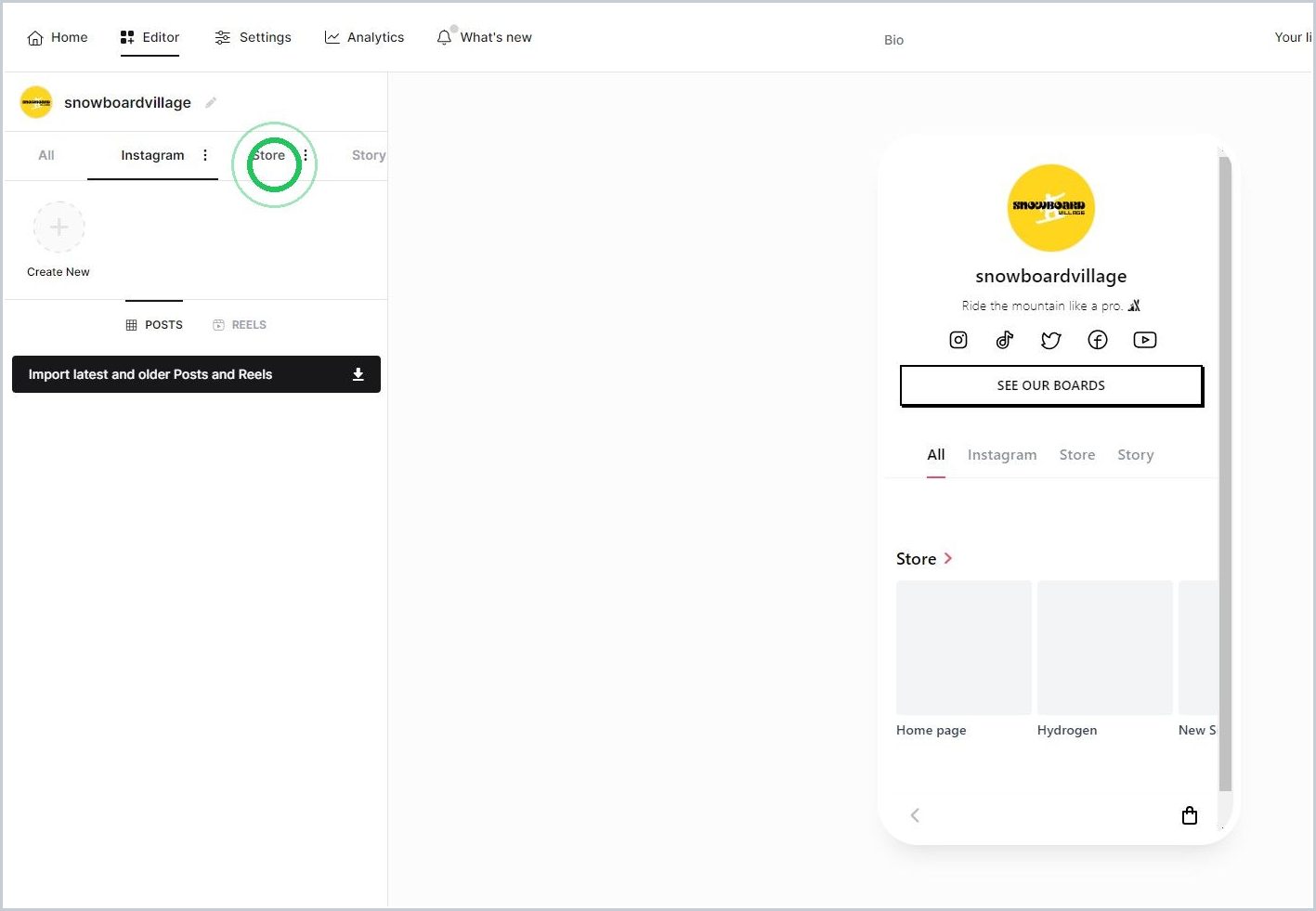Select the Instagram tab in editor

click(152, 155)
